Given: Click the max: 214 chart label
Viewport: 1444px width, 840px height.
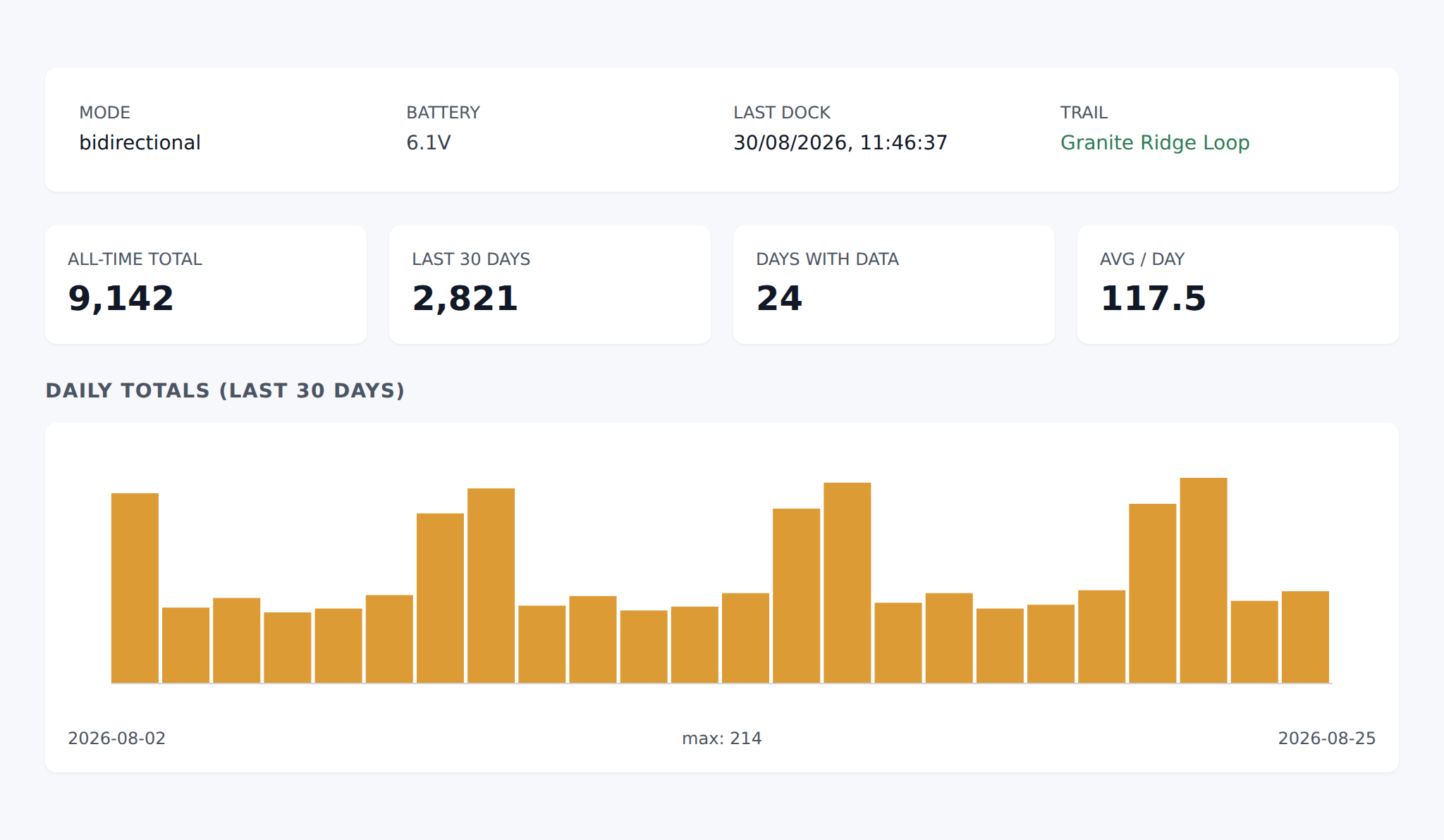Looking at the screenshot, I should pyautogui.click(x=721, y=738).
